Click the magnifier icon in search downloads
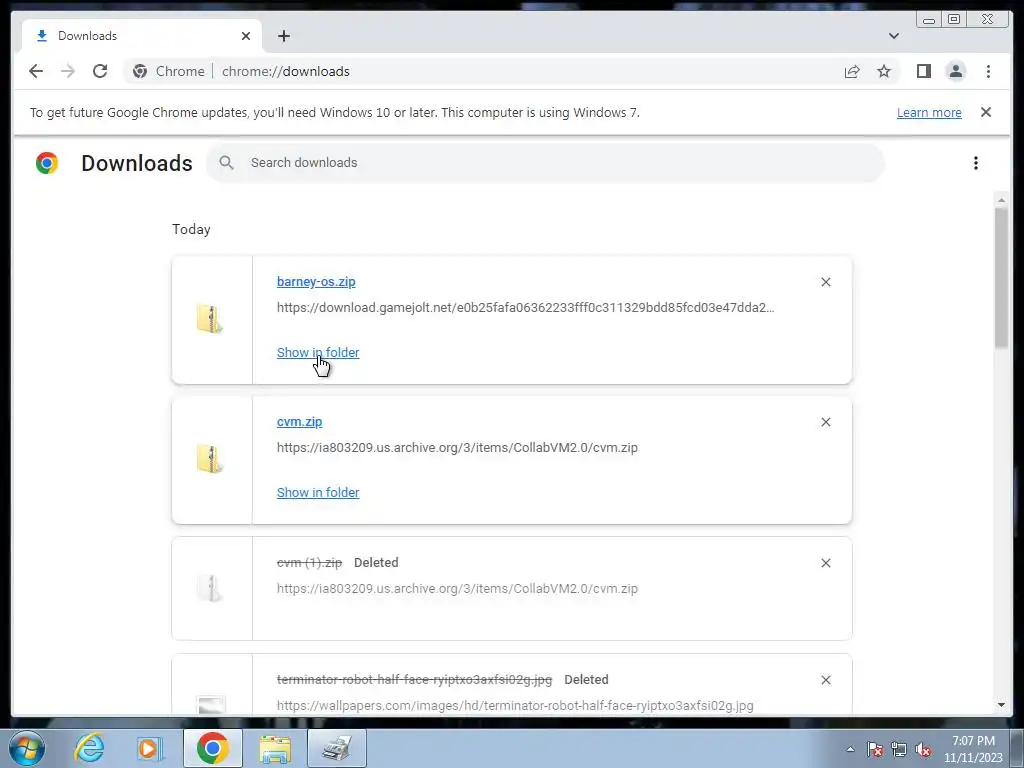The image size is (1024, 768). coord(226,163)
